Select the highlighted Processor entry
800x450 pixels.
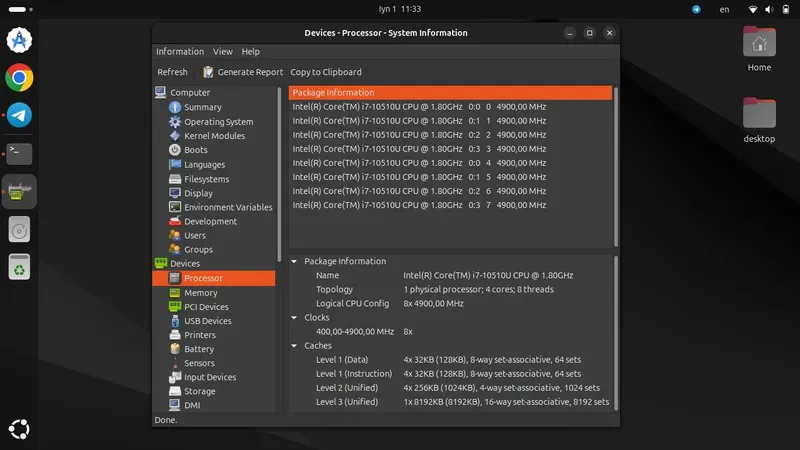(x=214, y=278)
